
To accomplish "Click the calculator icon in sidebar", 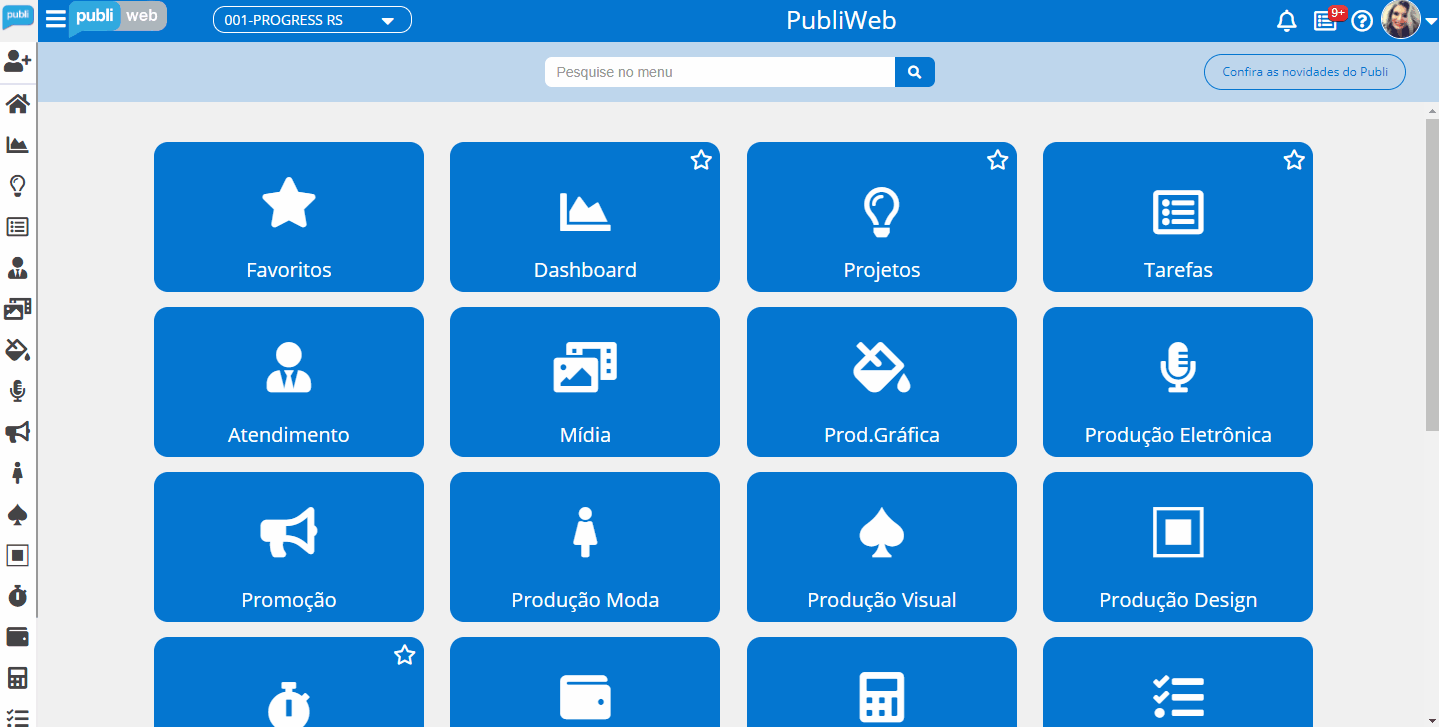I will 18,678.
